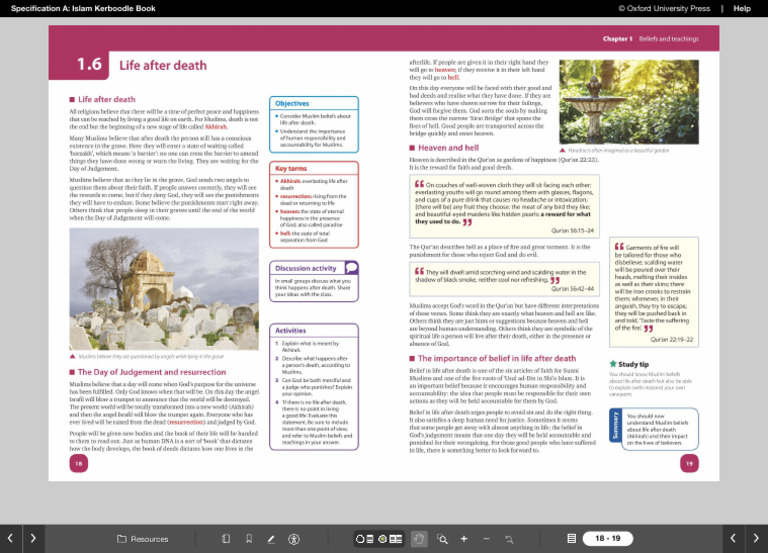This screenshot has width=768, height=553.
Task: Click the page 18 number badge
Action: [79, 463]
